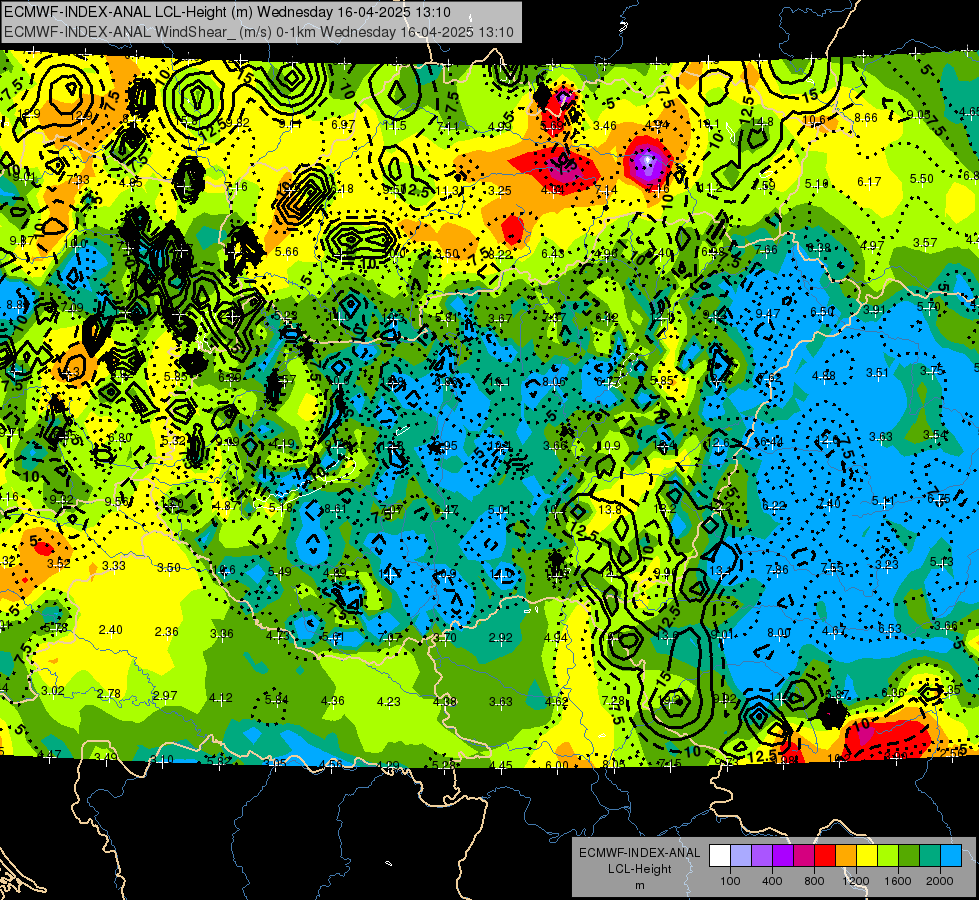979x900 pixels.
Task: Select the white 0-100 m legend swatch
Action: [720, 856]
